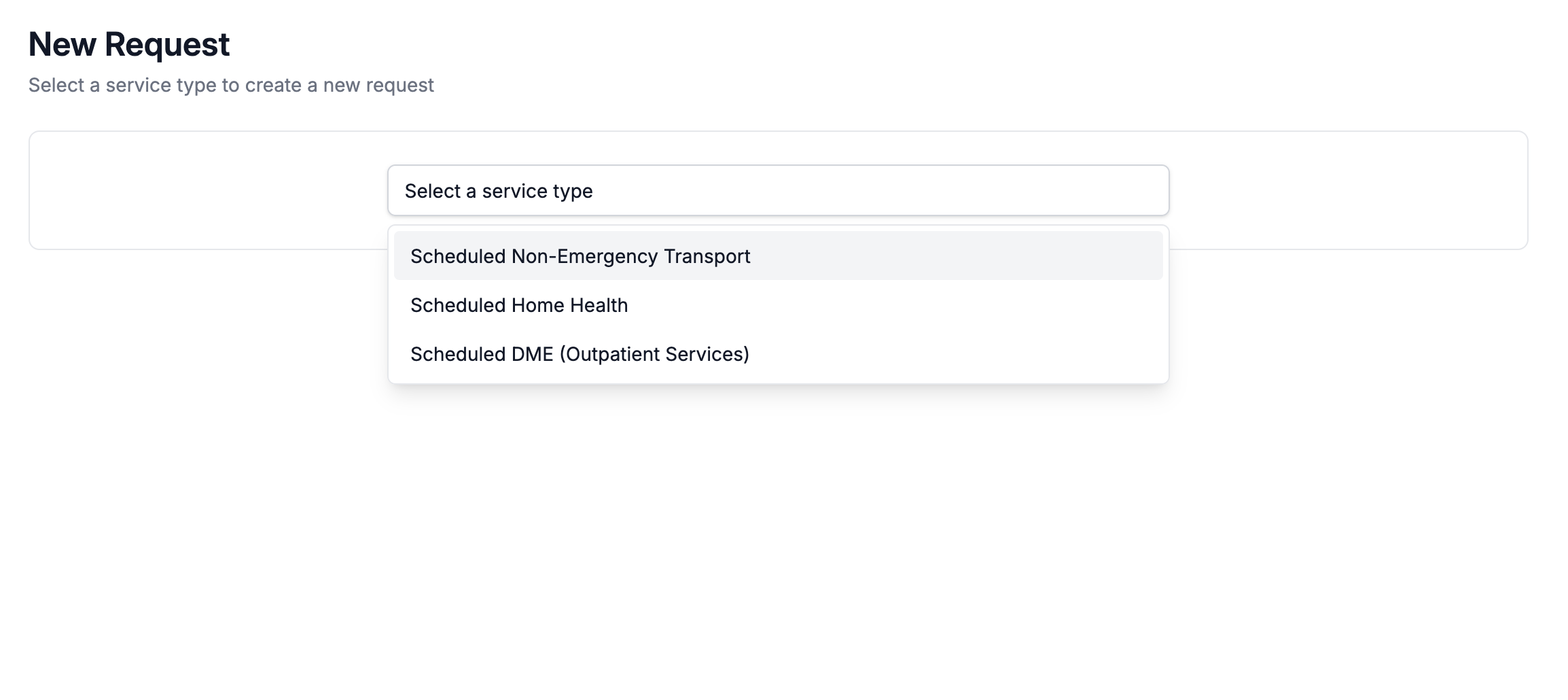Toggle the service type dropdown closed
This screenshot has height=700, width=1568.
pyautogui.click(x=777, y=191)
